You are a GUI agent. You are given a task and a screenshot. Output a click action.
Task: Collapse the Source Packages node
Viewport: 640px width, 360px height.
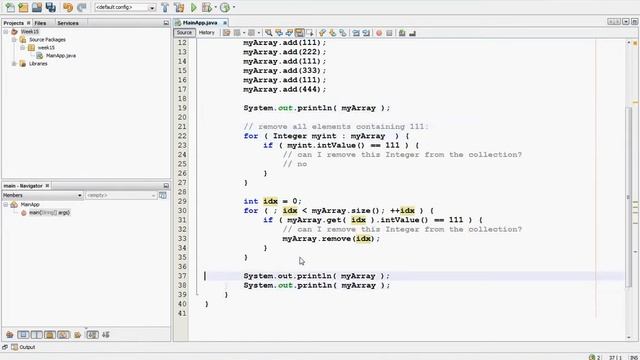14,40
